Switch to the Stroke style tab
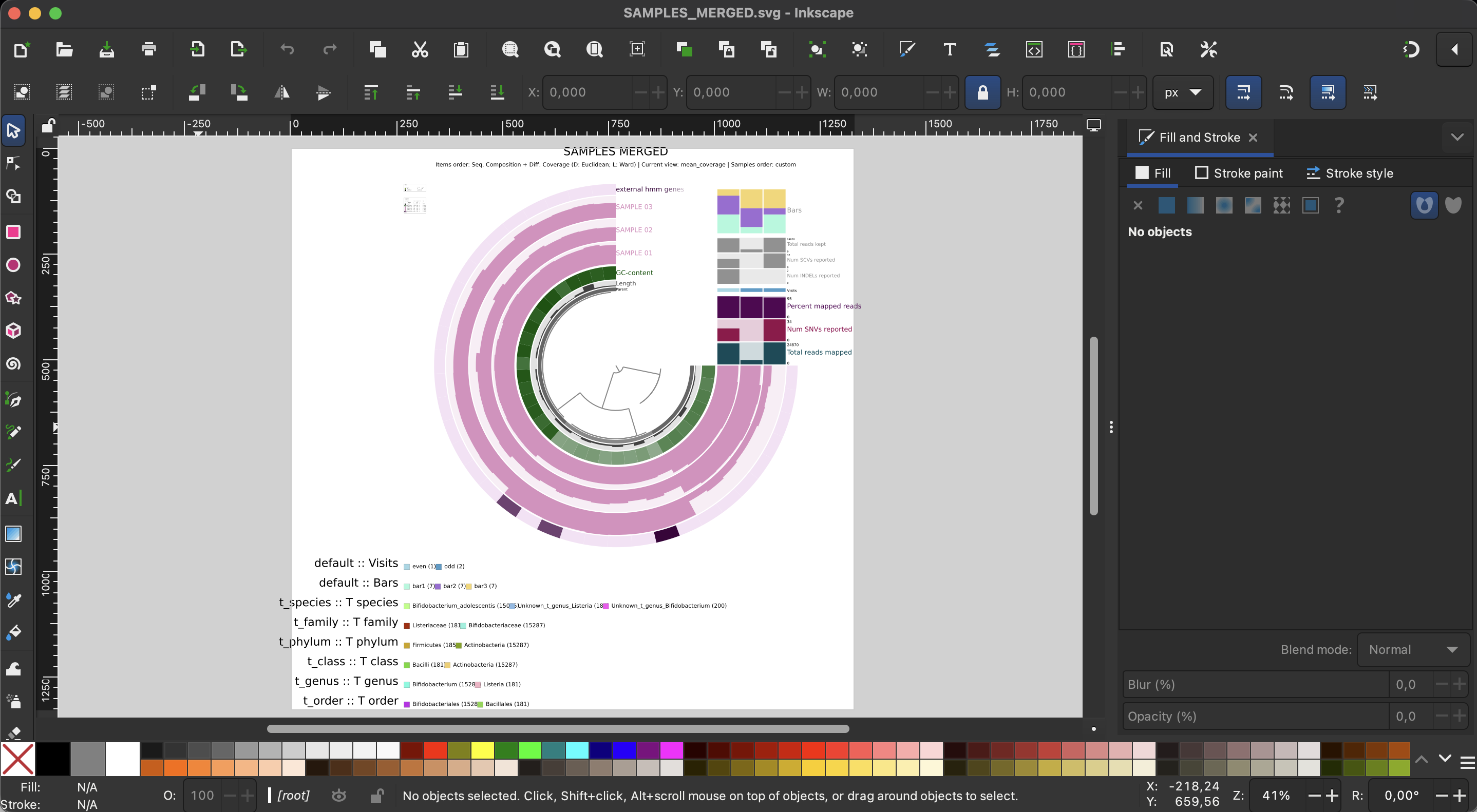The image size is (1477, 812). pos(1349,173)
